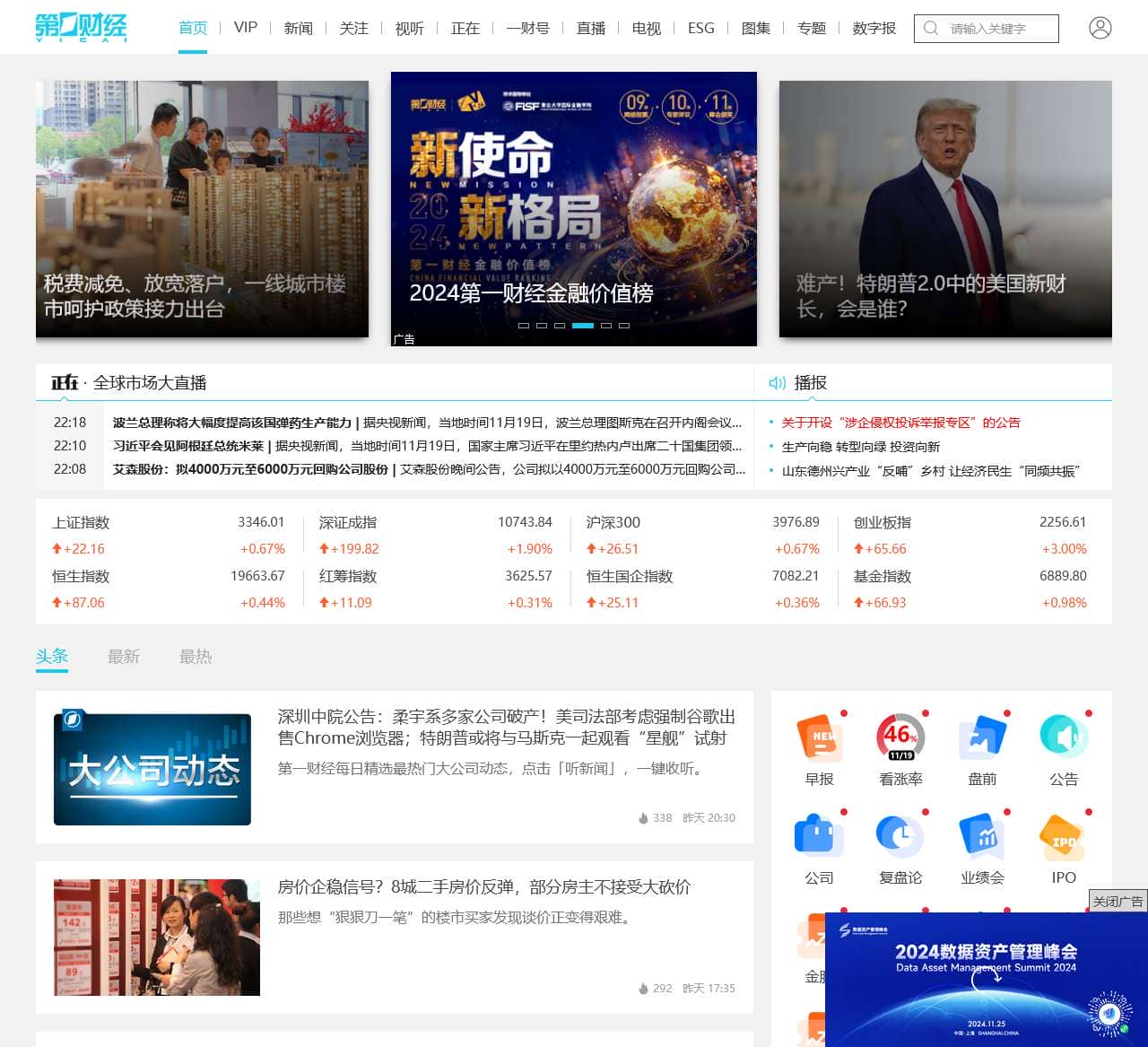Open the 22:10 习近平会见阿根廷总统 news item

pyautogui.click(x=427, y=446)
